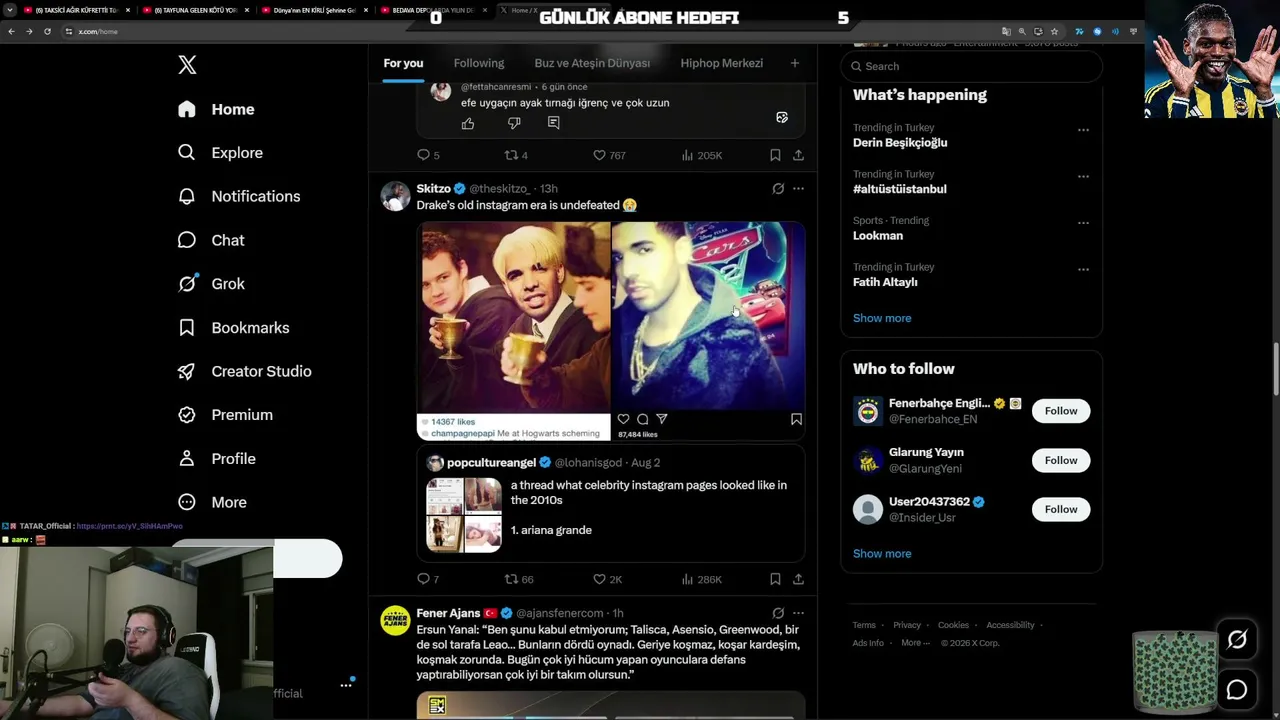Open the Drake Cars poster image
The image size is (1280, 720).
(708, 331)
